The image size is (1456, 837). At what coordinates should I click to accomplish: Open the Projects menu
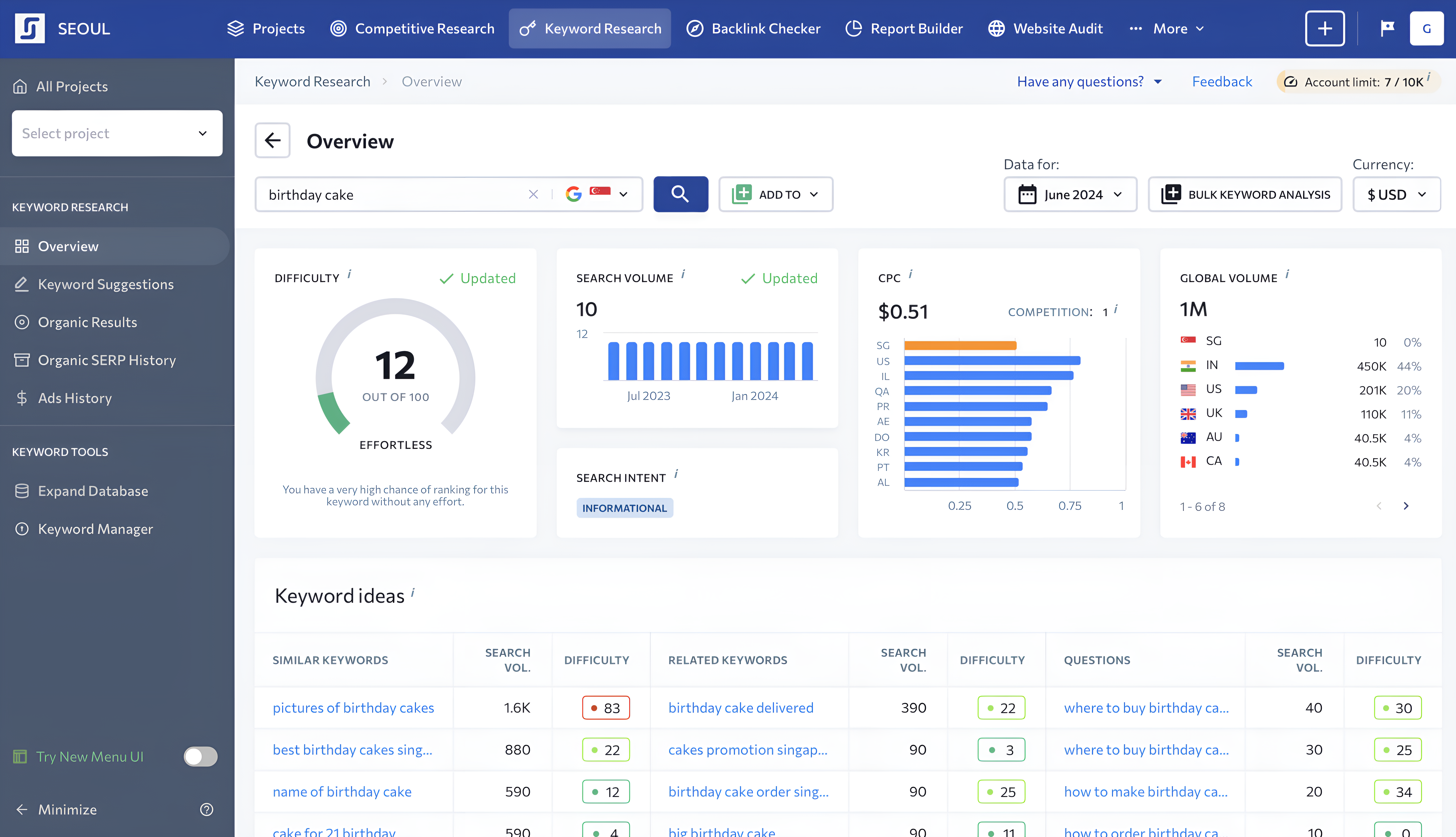266,28
